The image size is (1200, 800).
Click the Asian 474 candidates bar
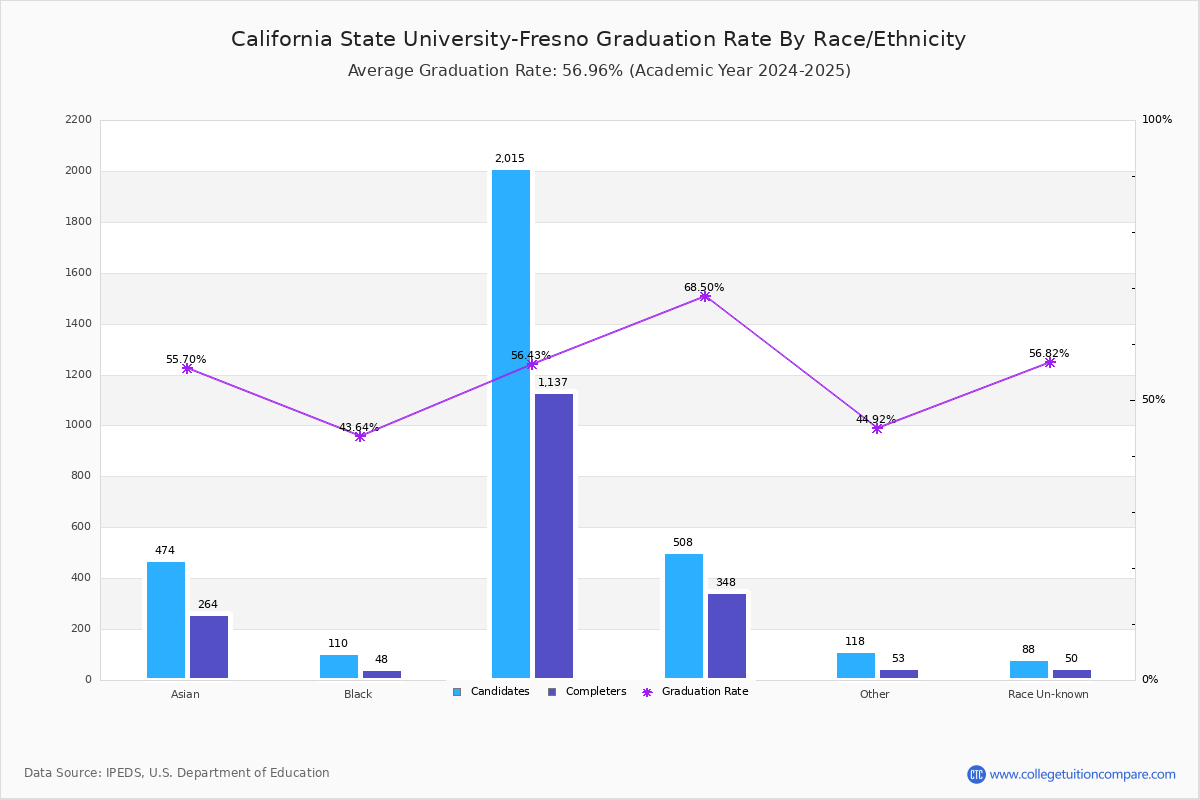click(166, 620)
